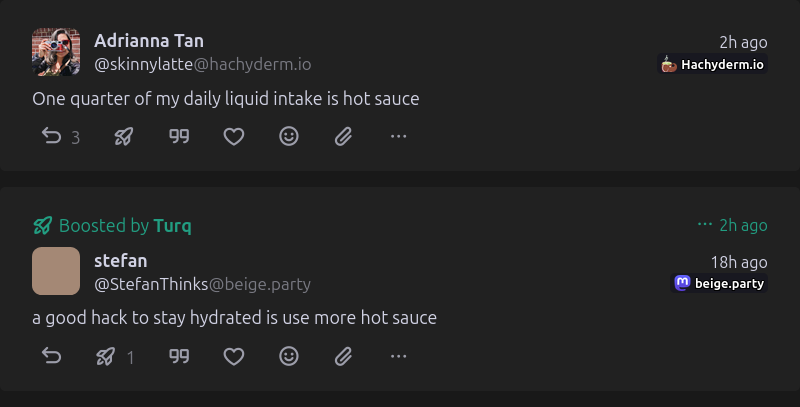The height and width of the screenshot is (407, 800).
Task: Quote stefan's hot sauce post
Action: [x=179, y=356]
